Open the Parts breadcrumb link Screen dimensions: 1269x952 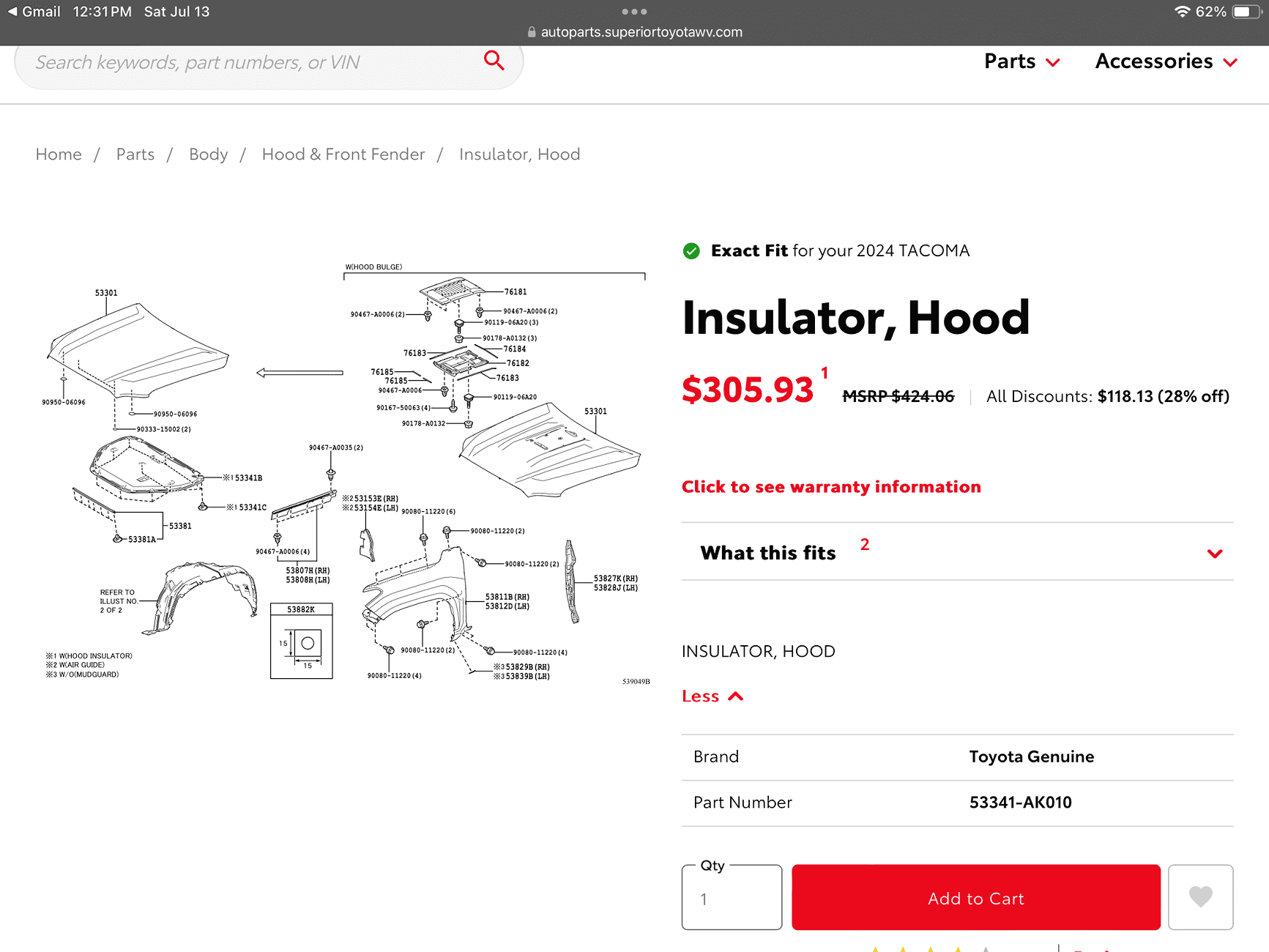[x=135, y=155]
